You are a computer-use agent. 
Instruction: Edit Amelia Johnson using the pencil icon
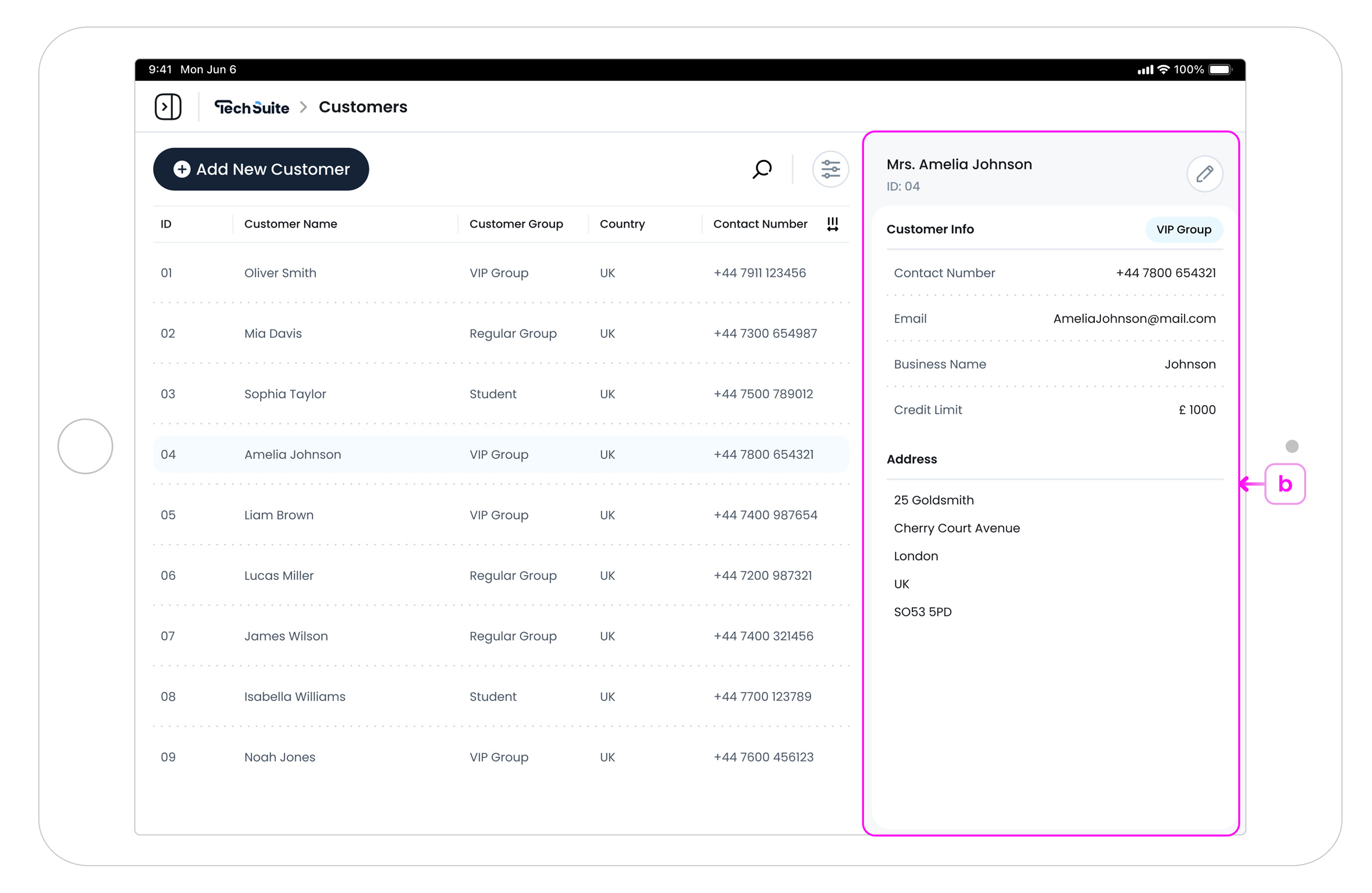point(1205,173)
